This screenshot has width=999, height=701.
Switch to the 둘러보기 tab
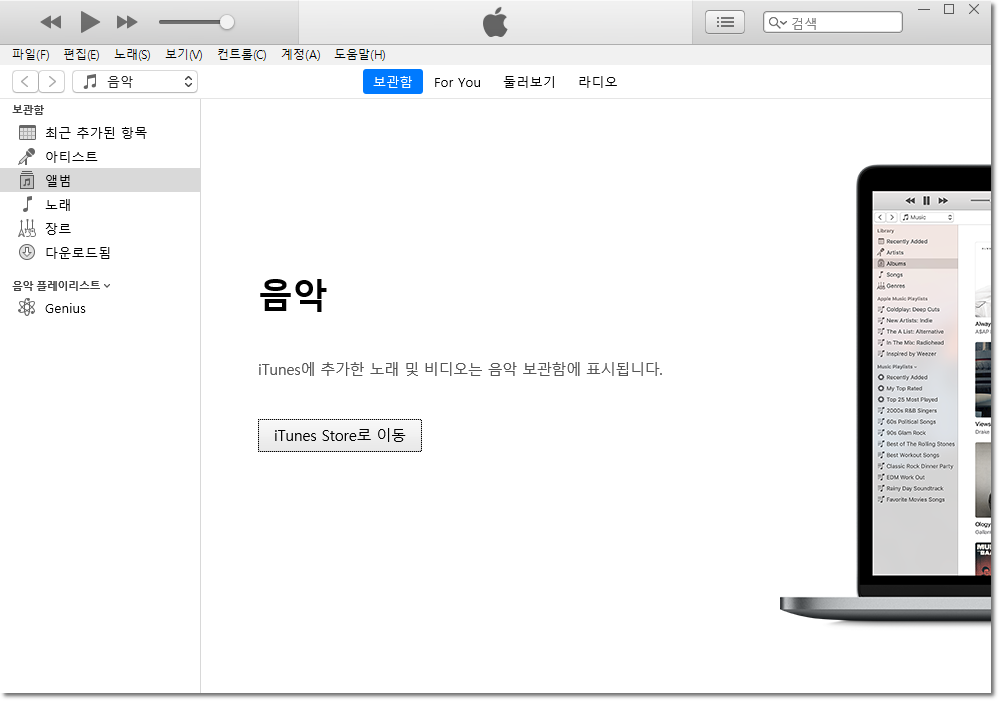click(x=529, y=82)
